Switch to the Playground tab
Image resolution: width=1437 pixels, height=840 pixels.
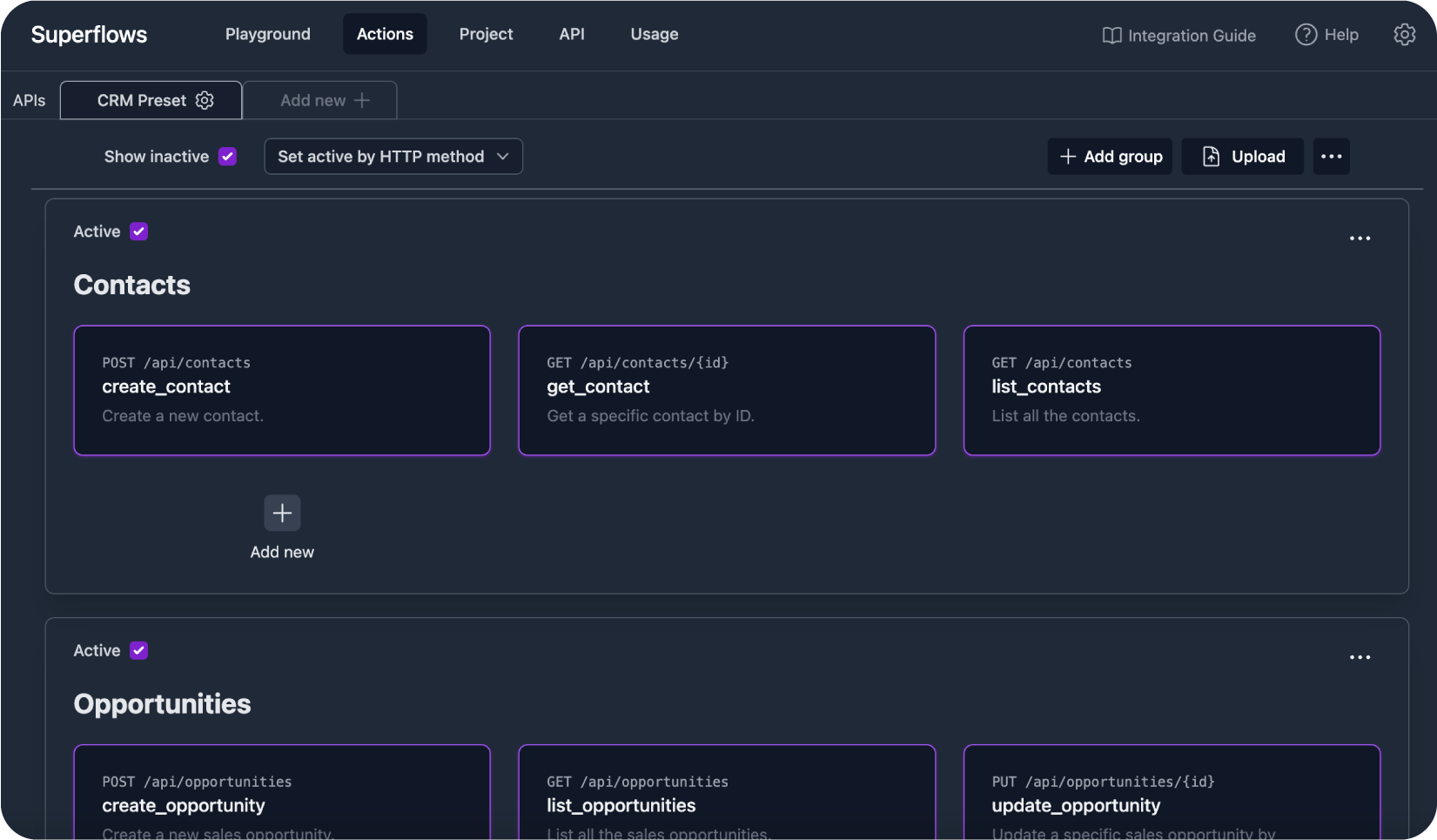(267, 34)
